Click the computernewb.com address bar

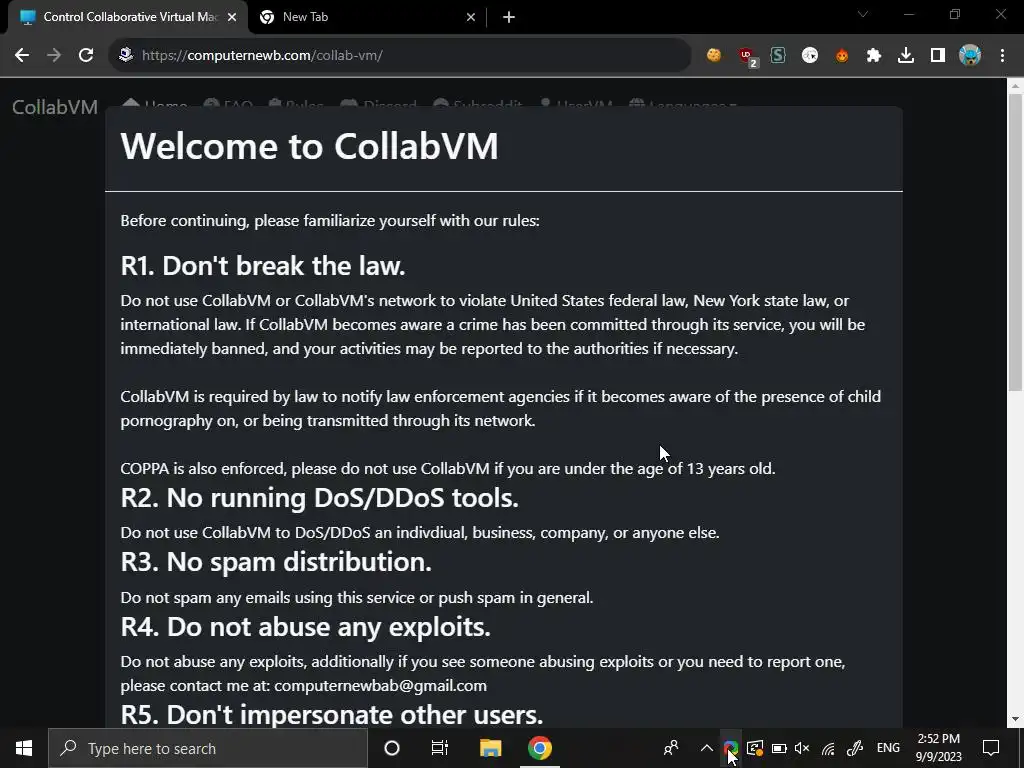400,55
